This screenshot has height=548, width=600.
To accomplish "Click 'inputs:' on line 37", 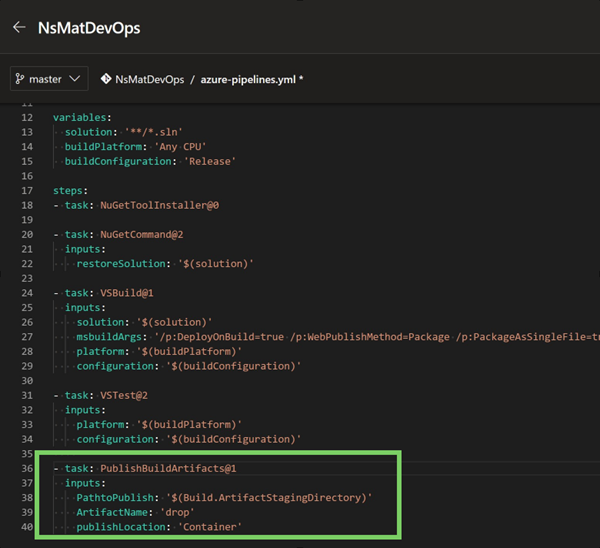I will tap(85, 483).
